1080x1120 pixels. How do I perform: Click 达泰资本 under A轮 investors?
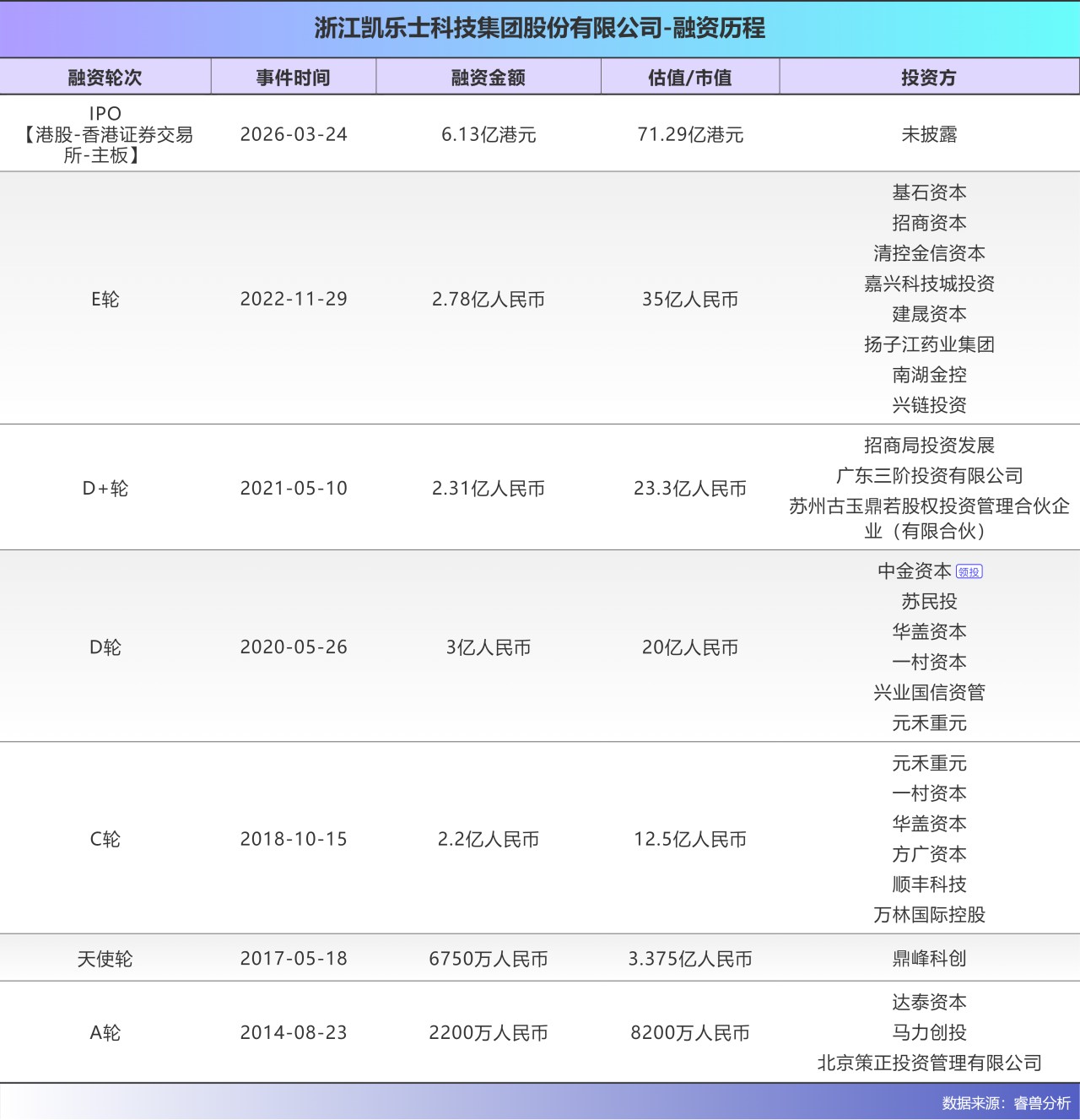click(928, 1002)
